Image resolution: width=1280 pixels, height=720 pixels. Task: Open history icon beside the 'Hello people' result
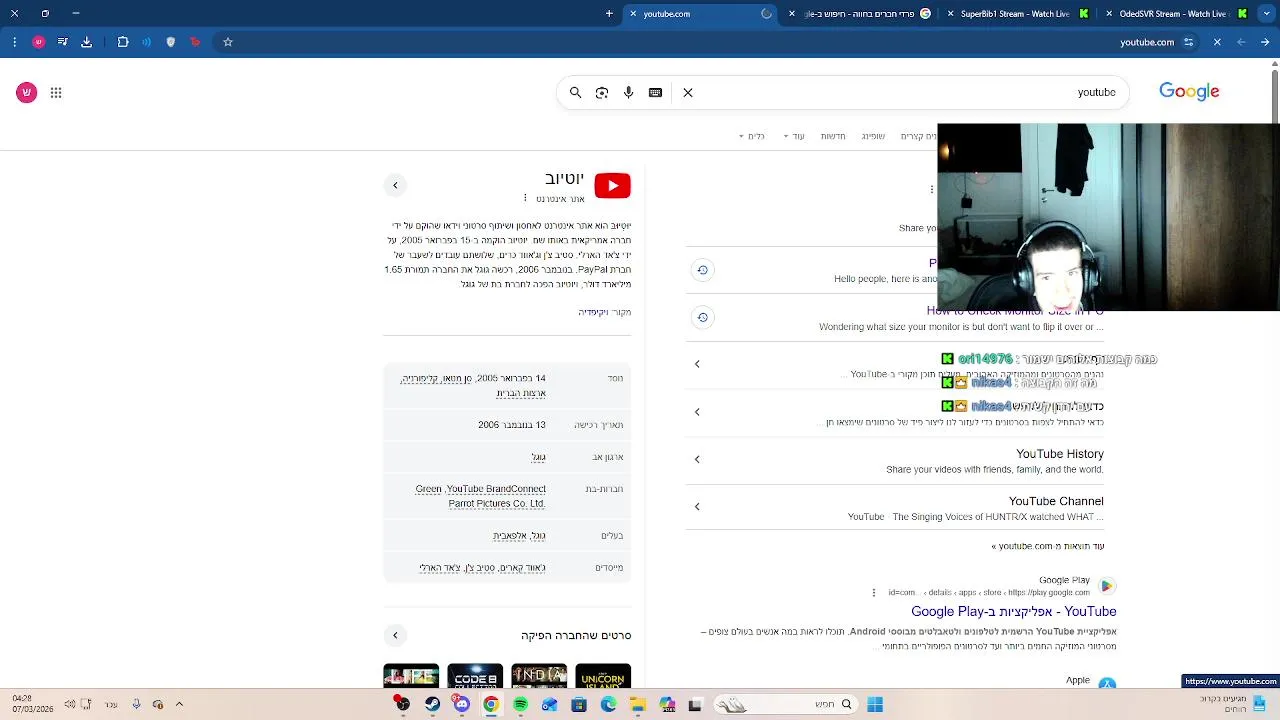click(702, 270)
